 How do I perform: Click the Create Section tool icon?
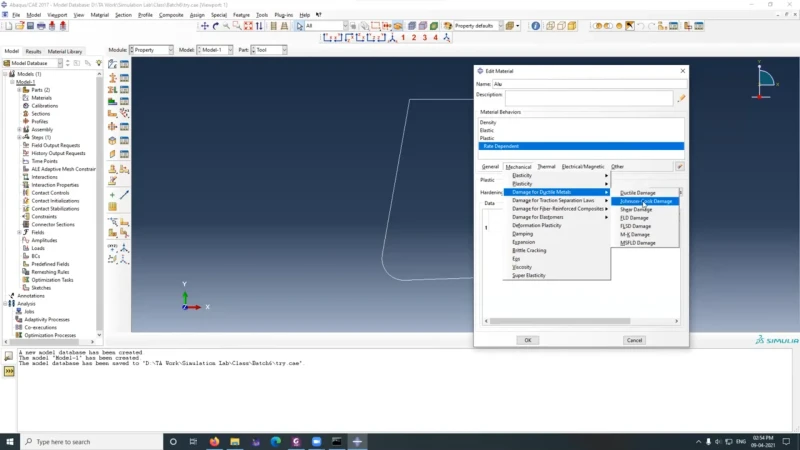pos(112,78)
